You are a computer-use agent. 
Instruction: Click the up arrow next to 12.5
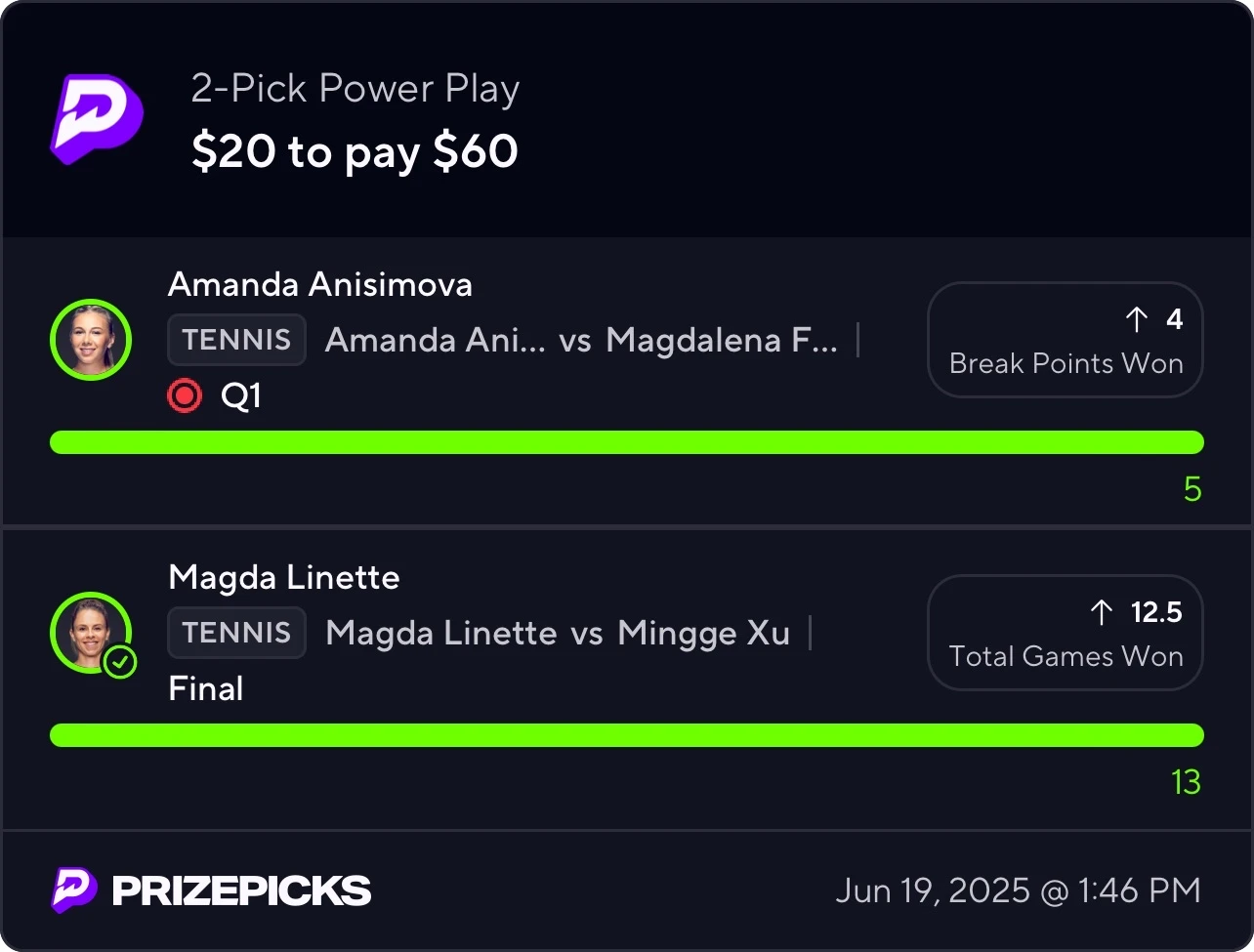1102,612
